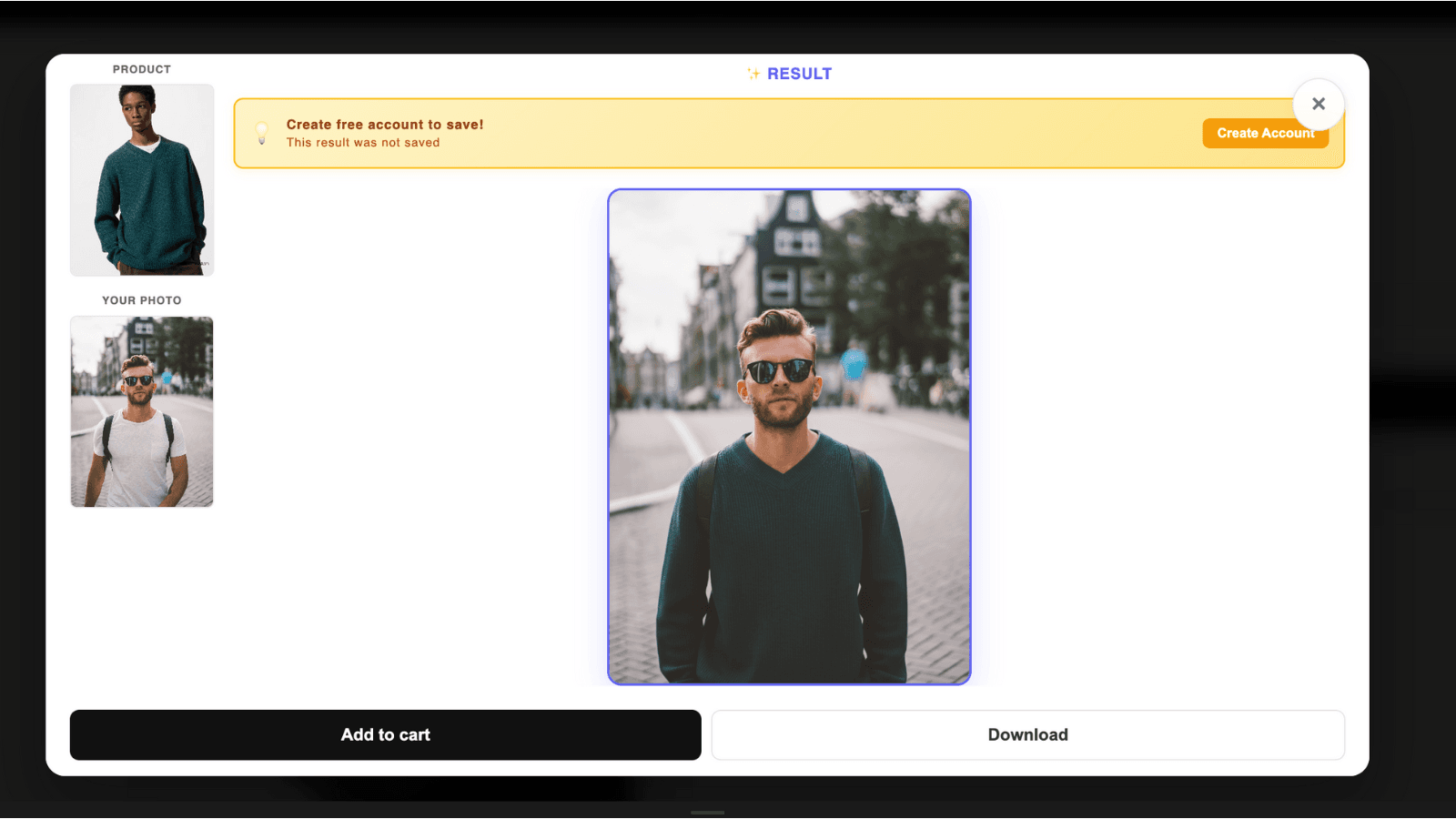Screen dimensions: 1456x819
Task: Click the RESULT header label
Action: coord(798,73)
